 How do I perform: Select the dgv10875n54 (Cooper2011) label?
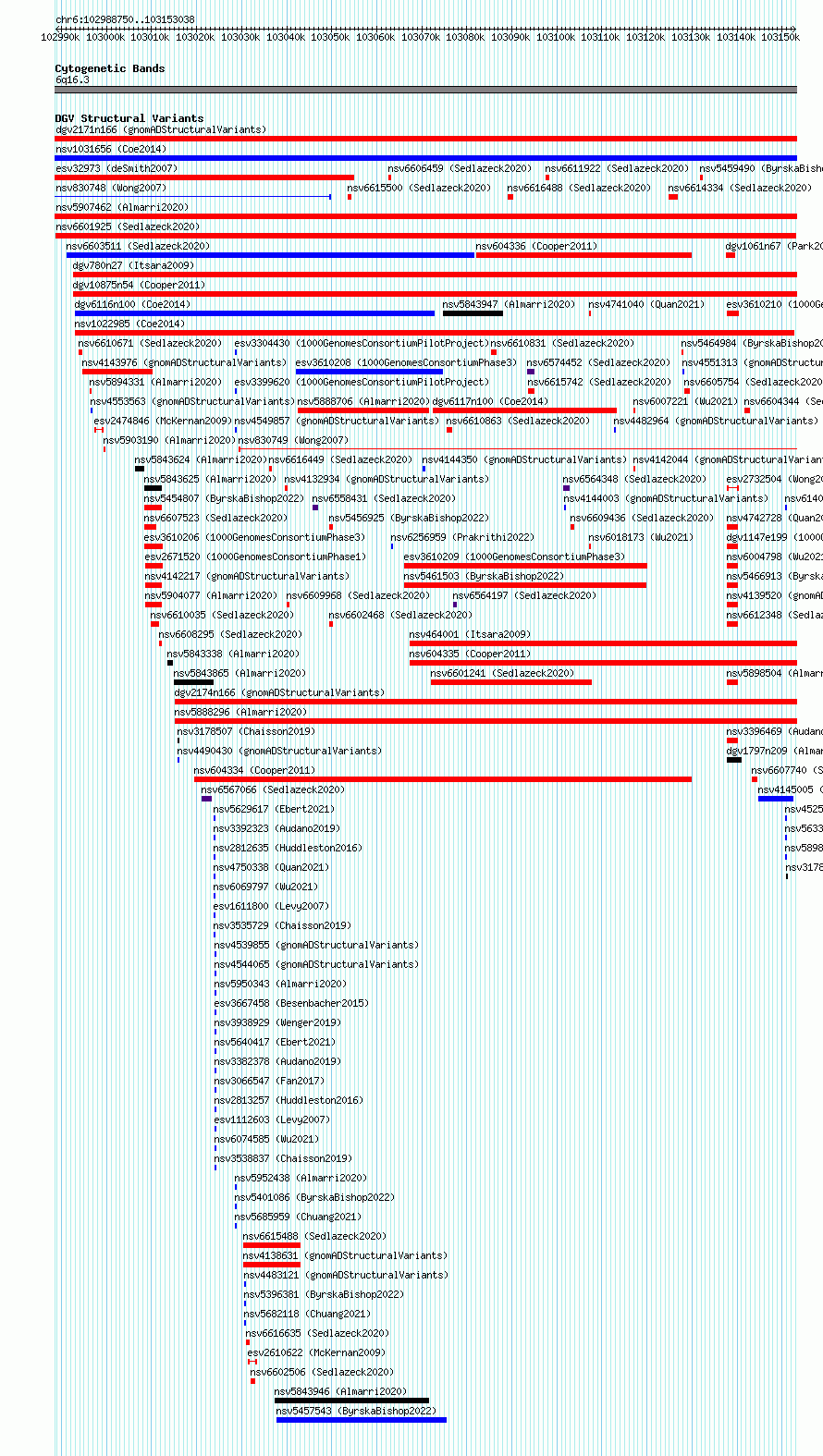[x=140, y=285]
